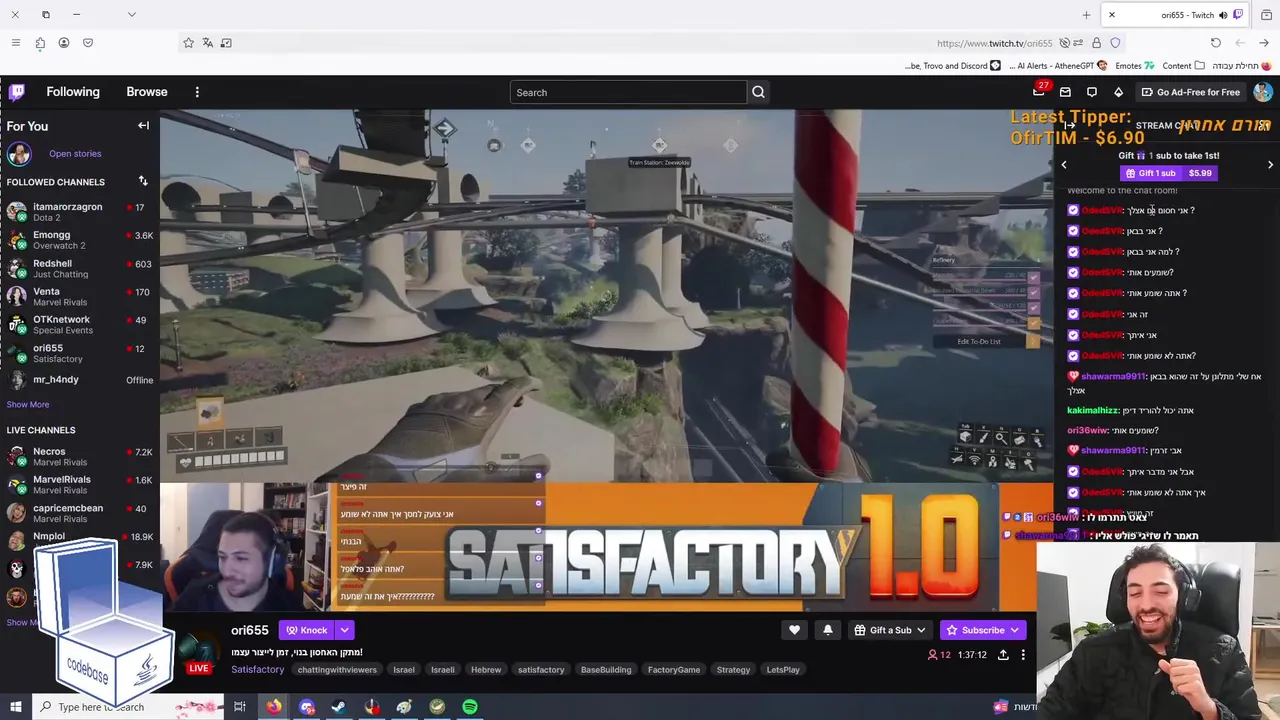
Task: Open Task View on the taskbar
Action: click(x=240, y=707)
